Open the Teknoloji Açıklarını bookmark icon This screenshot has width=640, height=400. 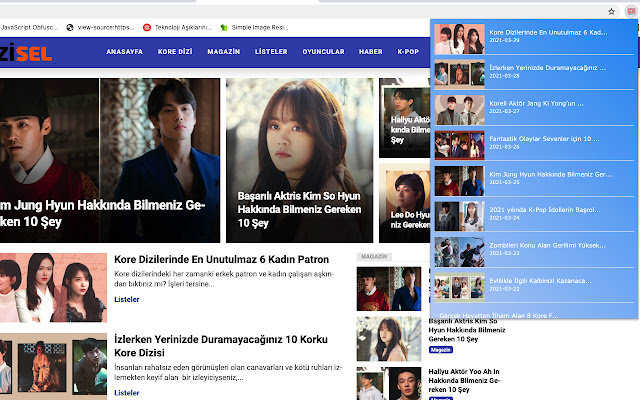click(147, 27)
